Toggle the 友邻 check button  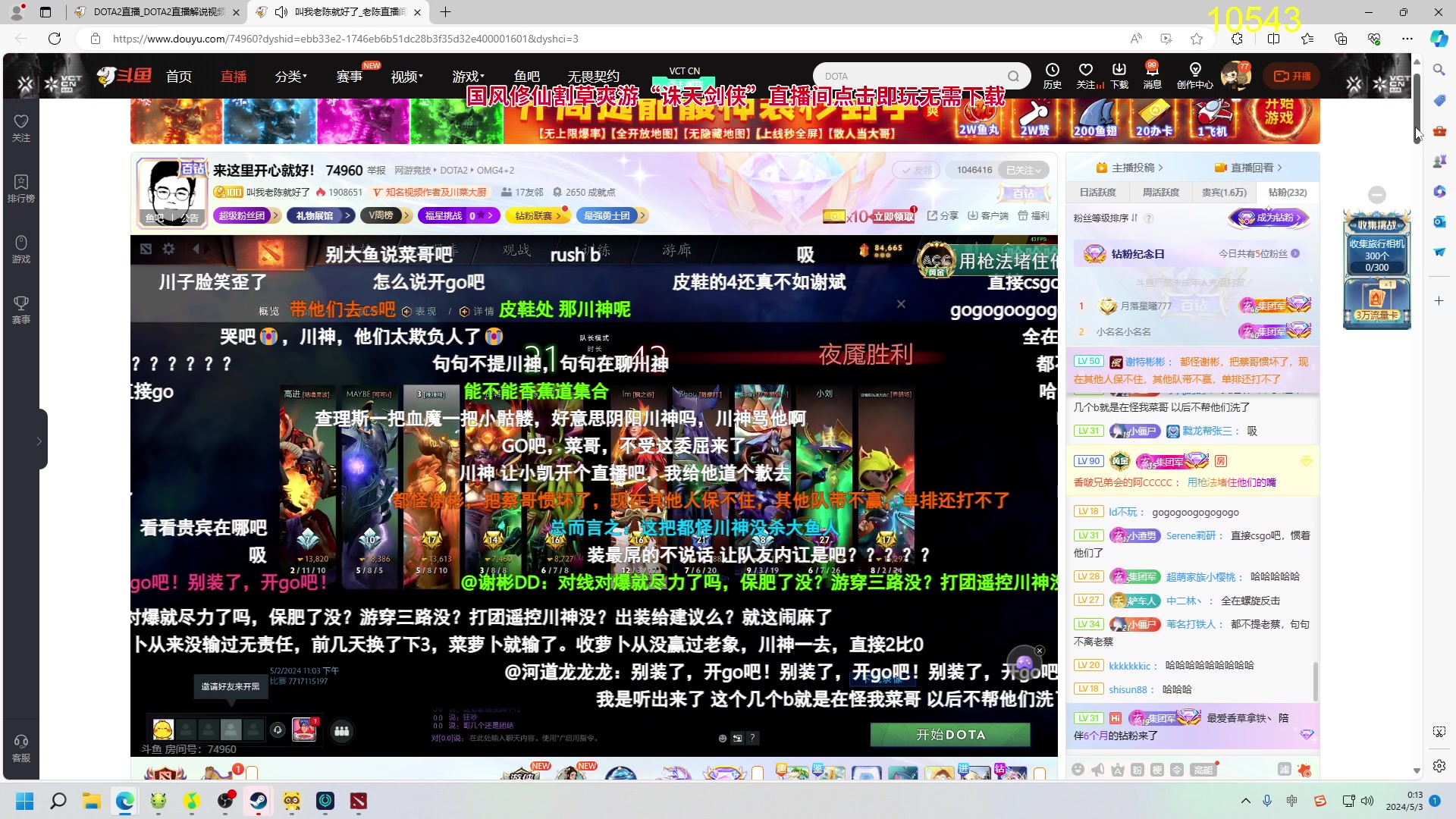coord(915,170)
